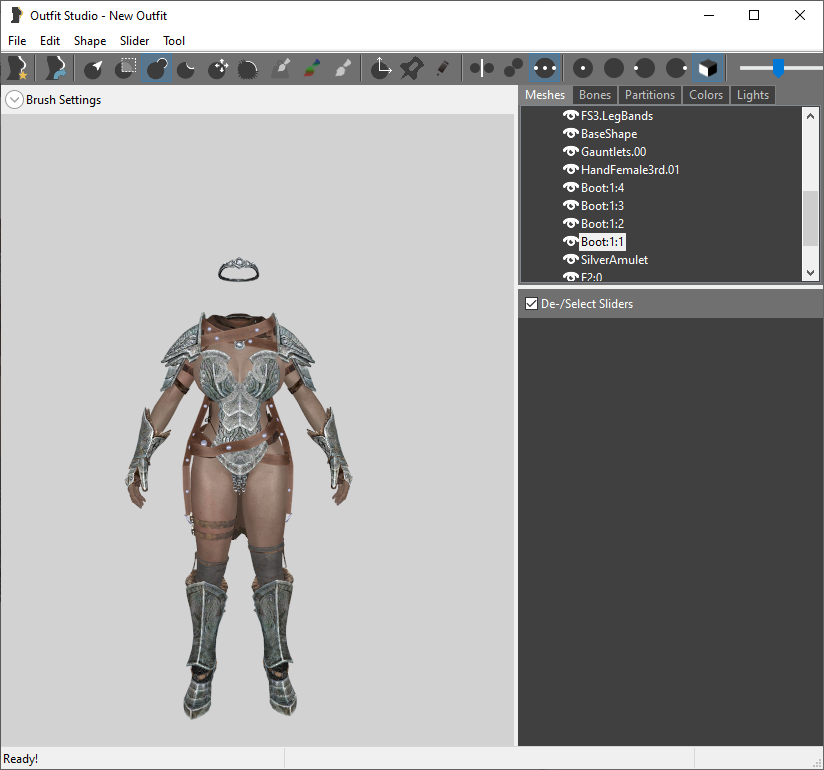Hide the FS3.LegBands mesh eye icon

(571, 116)
